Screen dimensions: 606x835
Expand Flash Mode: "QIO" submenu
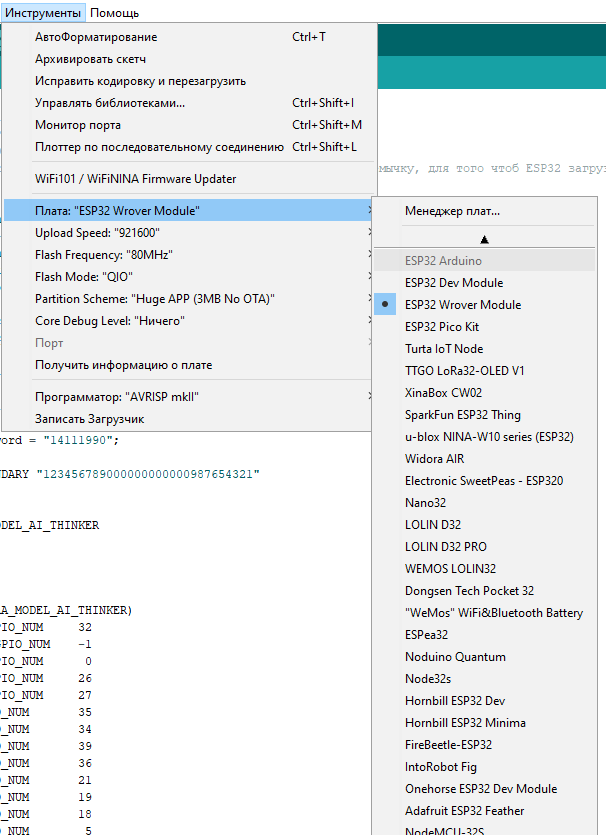pos(189,277)
